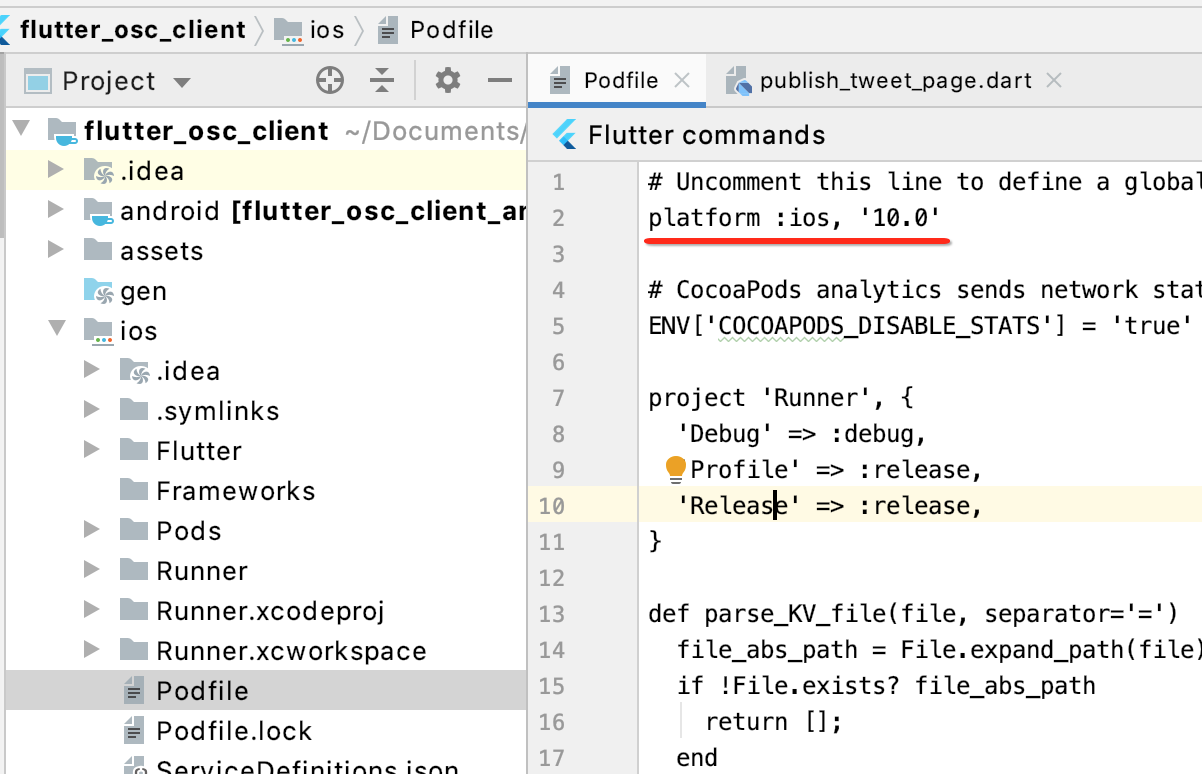Image resolution: width=1202 pixels, height=774 pixels.
Task: Click the project 'Runner' line
Action: click(x=781, y=398)
